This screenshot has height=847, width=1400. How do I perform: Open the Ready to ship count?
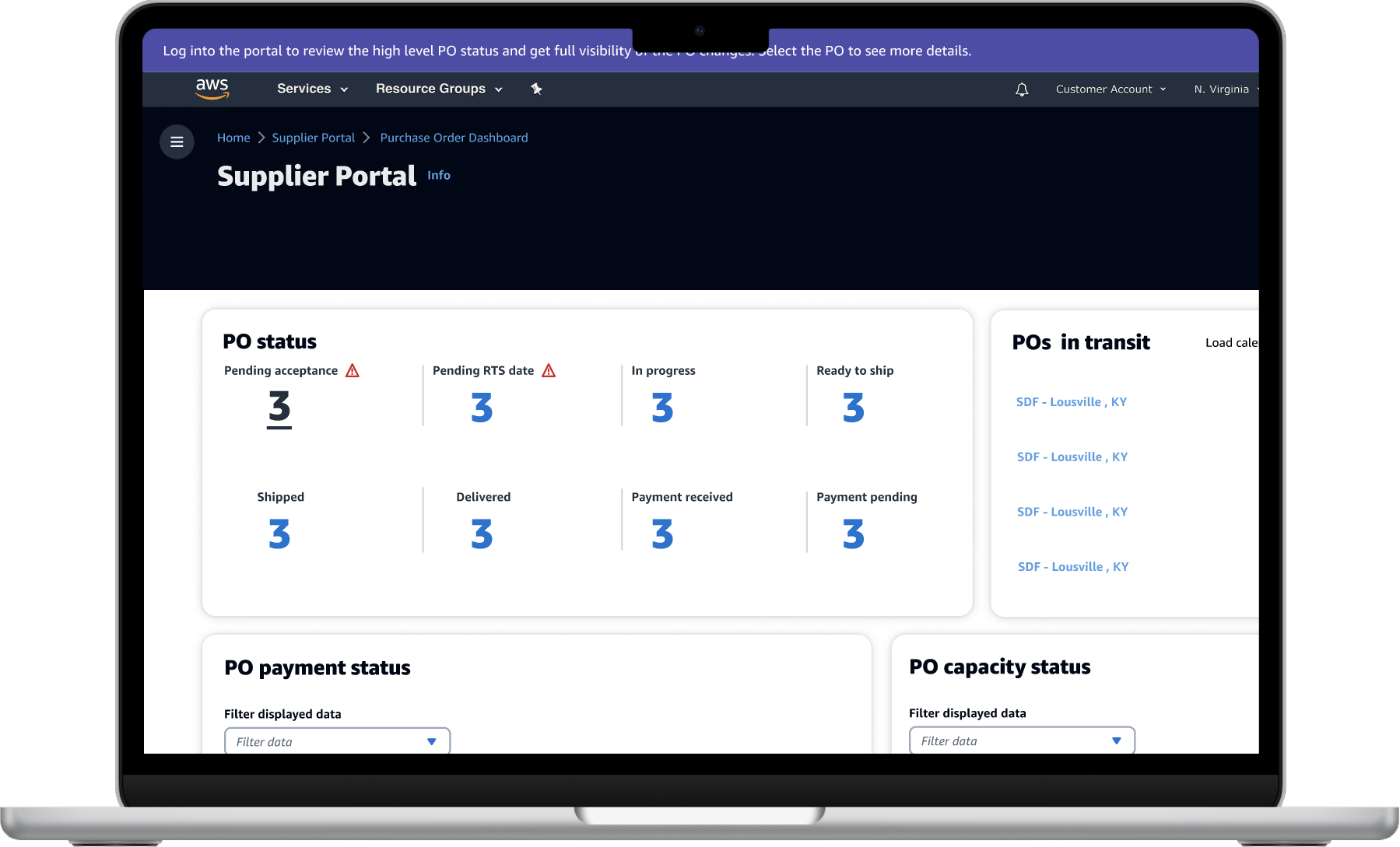[853, 408]
